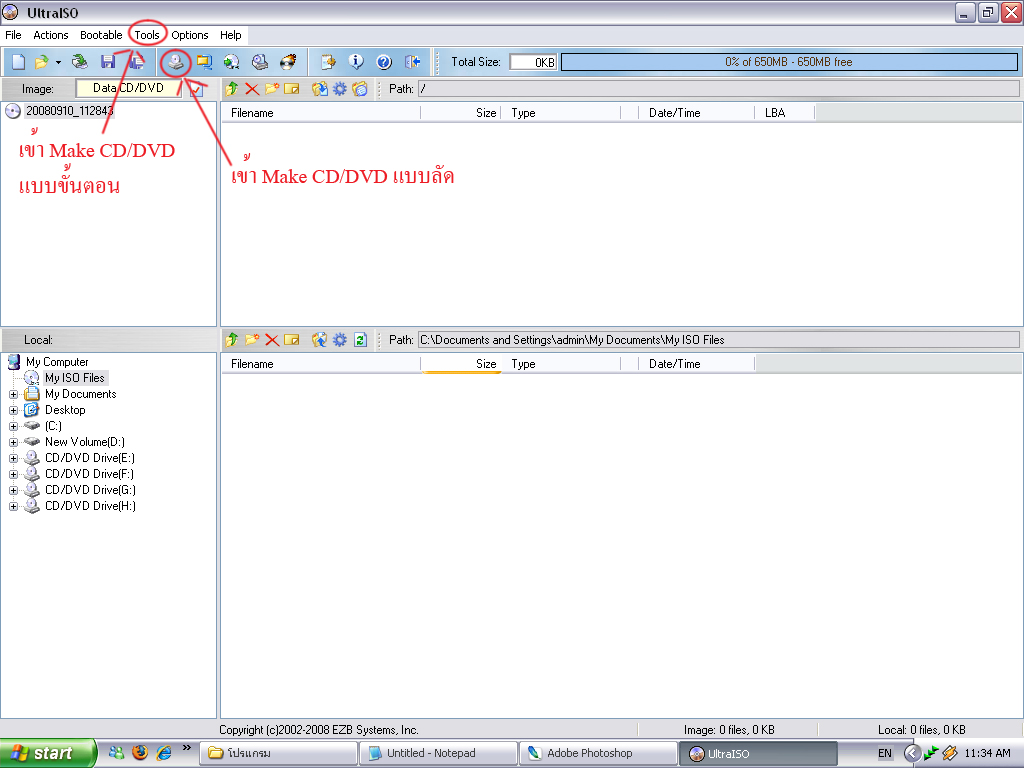The image size is (1024, 768).
Task: Click the yellow stacked-windows icon in the main toolbar
Action: (204, 62)
